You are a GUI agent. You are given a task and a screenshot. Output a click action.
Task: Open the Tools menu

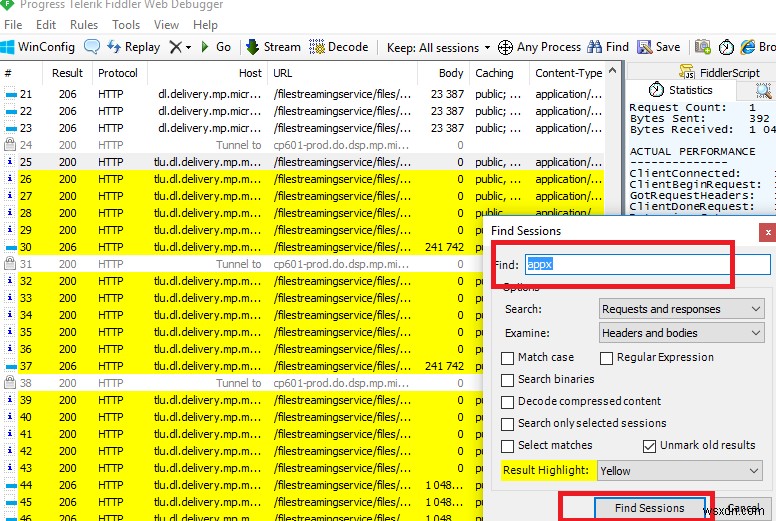[126, 25]
